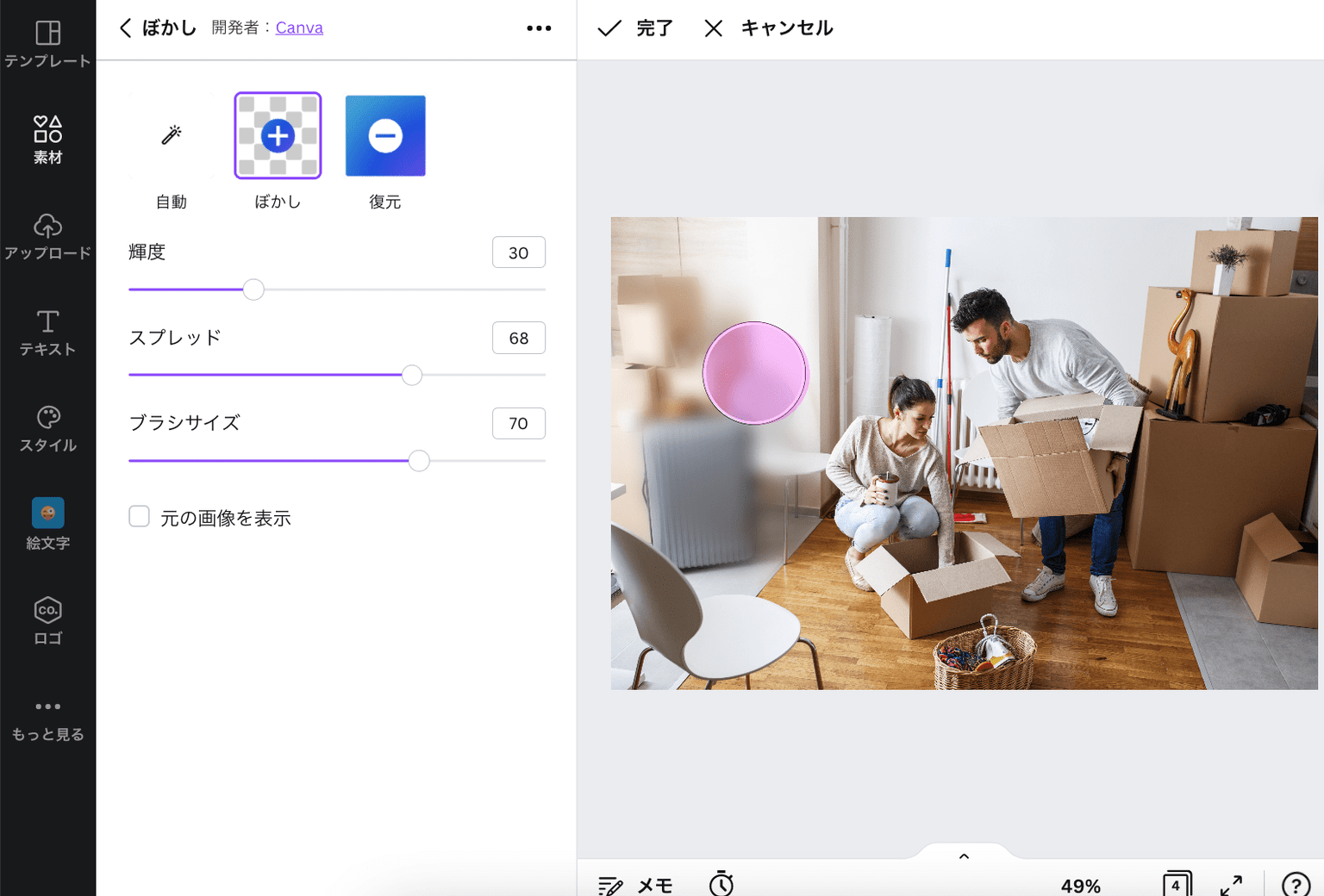Select the 自動 magic wand blur tool
The width and height of the screenshot is (1324, 896).
coord(171,136)
